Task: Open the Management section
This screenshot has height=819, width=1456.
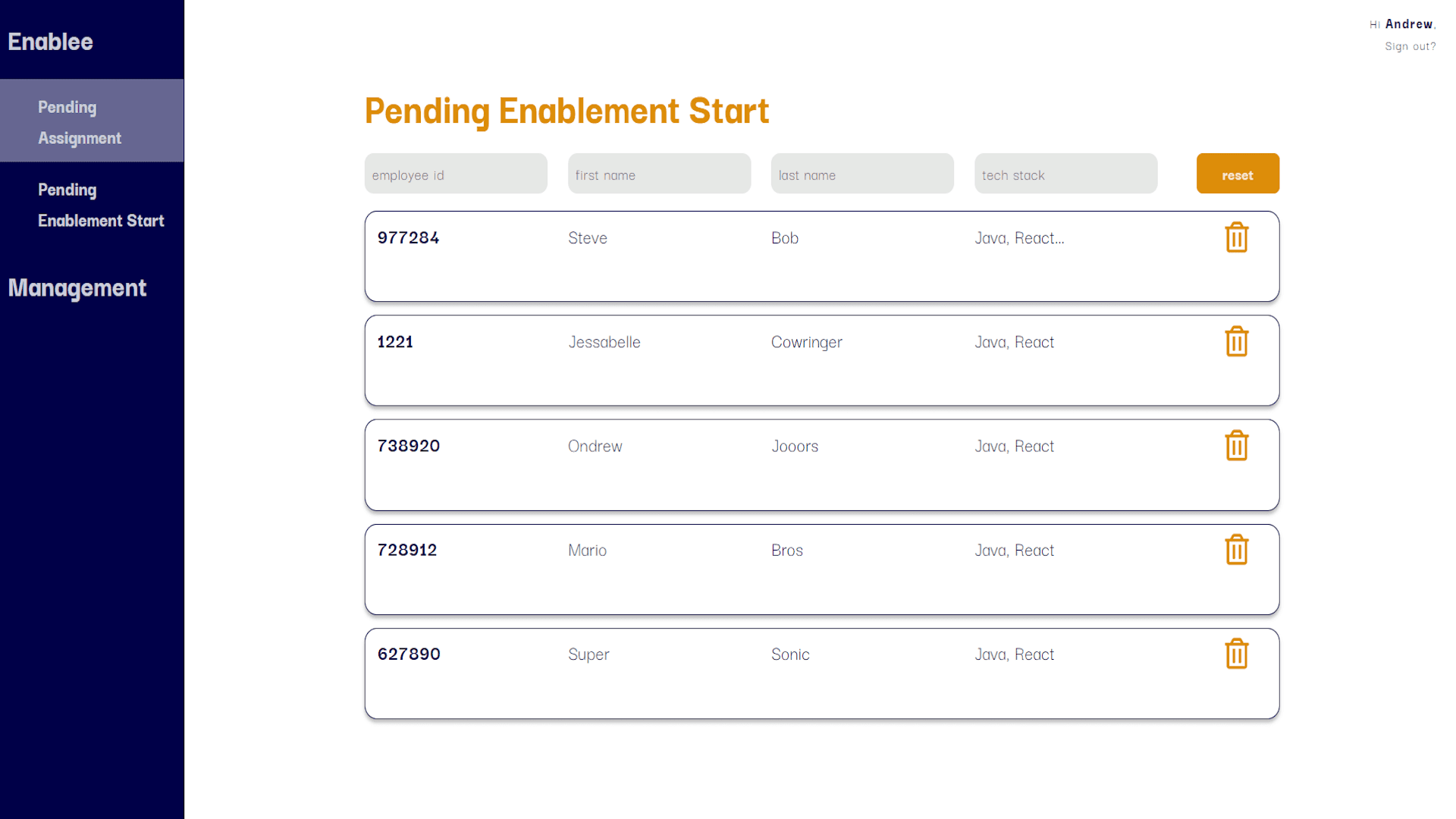Action: pyautogui.click(x=77, y=288)
